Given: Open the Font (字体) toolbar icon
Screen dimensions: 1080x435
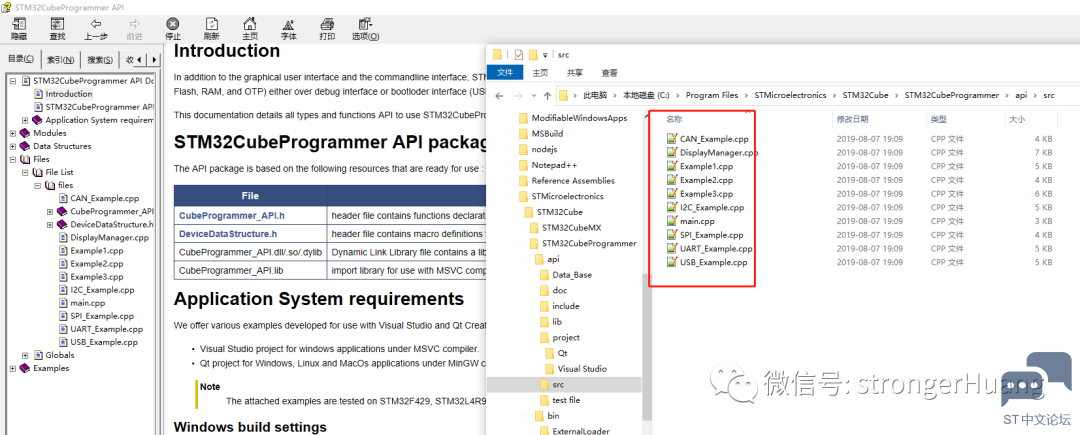Looking at the screenshot, I should pyautogui.click(x=289, y=29).
